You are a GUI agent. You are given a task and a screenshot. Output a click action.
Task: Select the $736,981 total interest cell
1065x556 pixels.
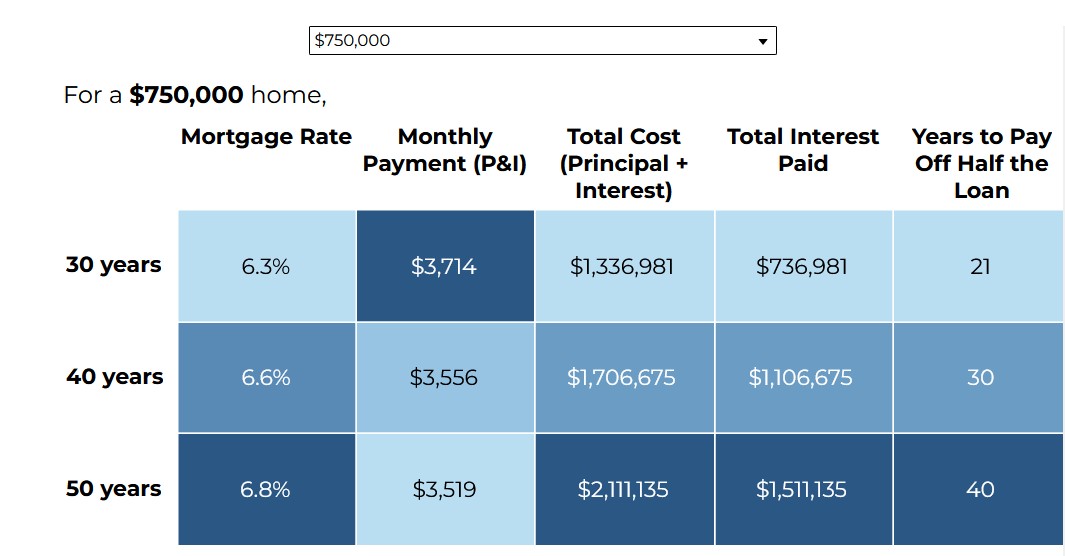(802, 266)
